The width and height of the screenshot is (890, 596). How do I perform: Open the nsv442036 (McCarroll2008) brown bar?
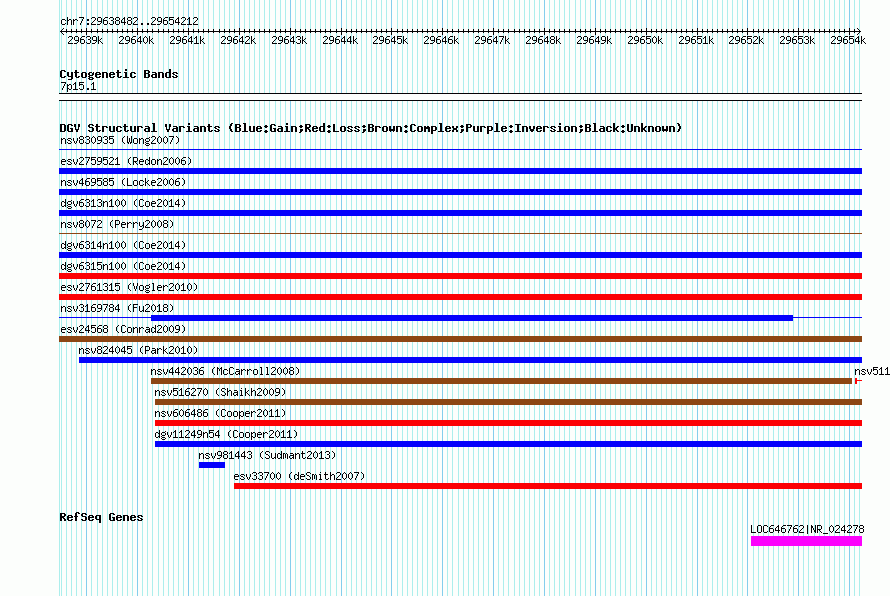pyautogui.click(x=502, y=381)
